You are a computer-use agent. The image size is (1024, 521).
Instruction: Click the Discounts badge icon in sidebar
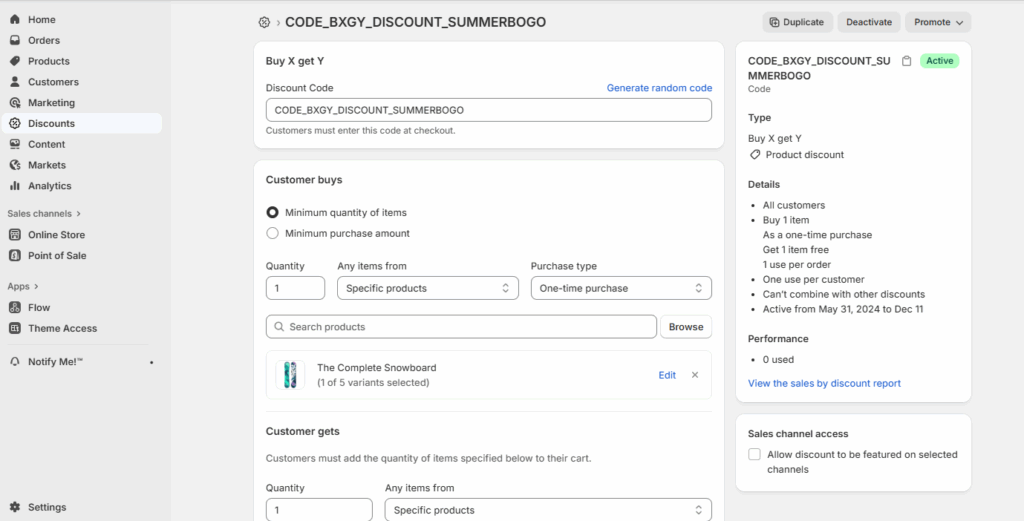coord(15,123)
